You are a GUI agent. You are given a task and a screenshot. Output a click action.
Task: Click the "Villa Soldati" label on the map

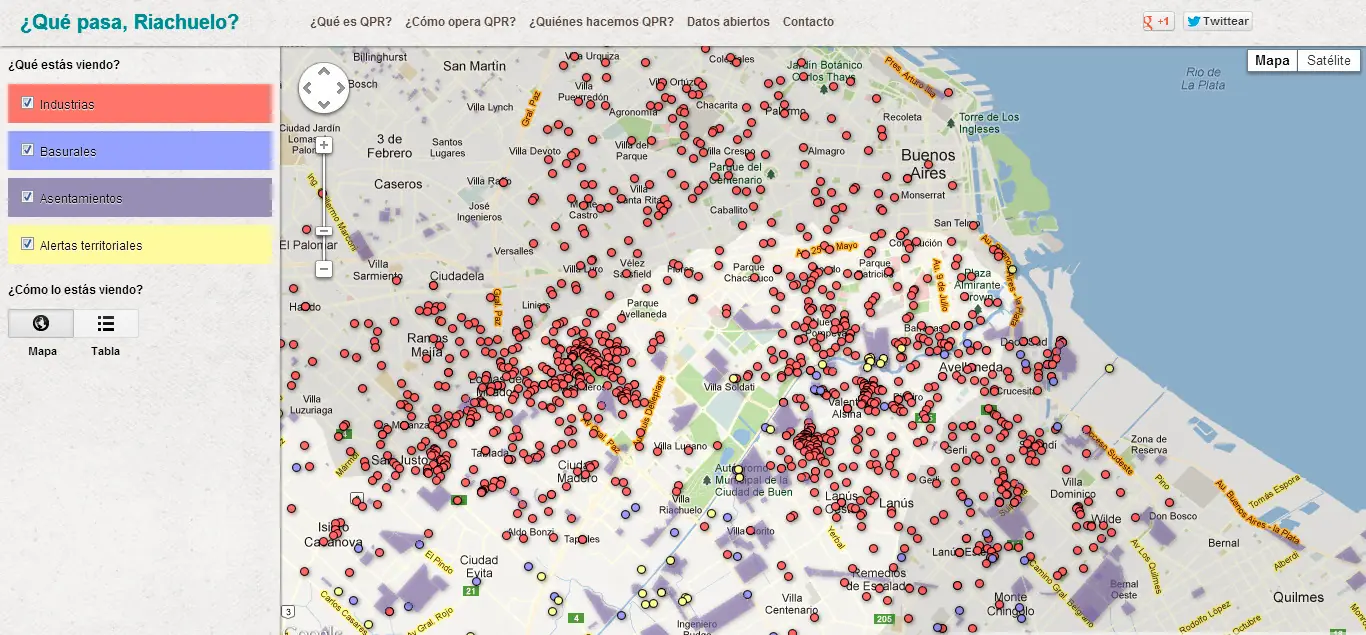731,387
